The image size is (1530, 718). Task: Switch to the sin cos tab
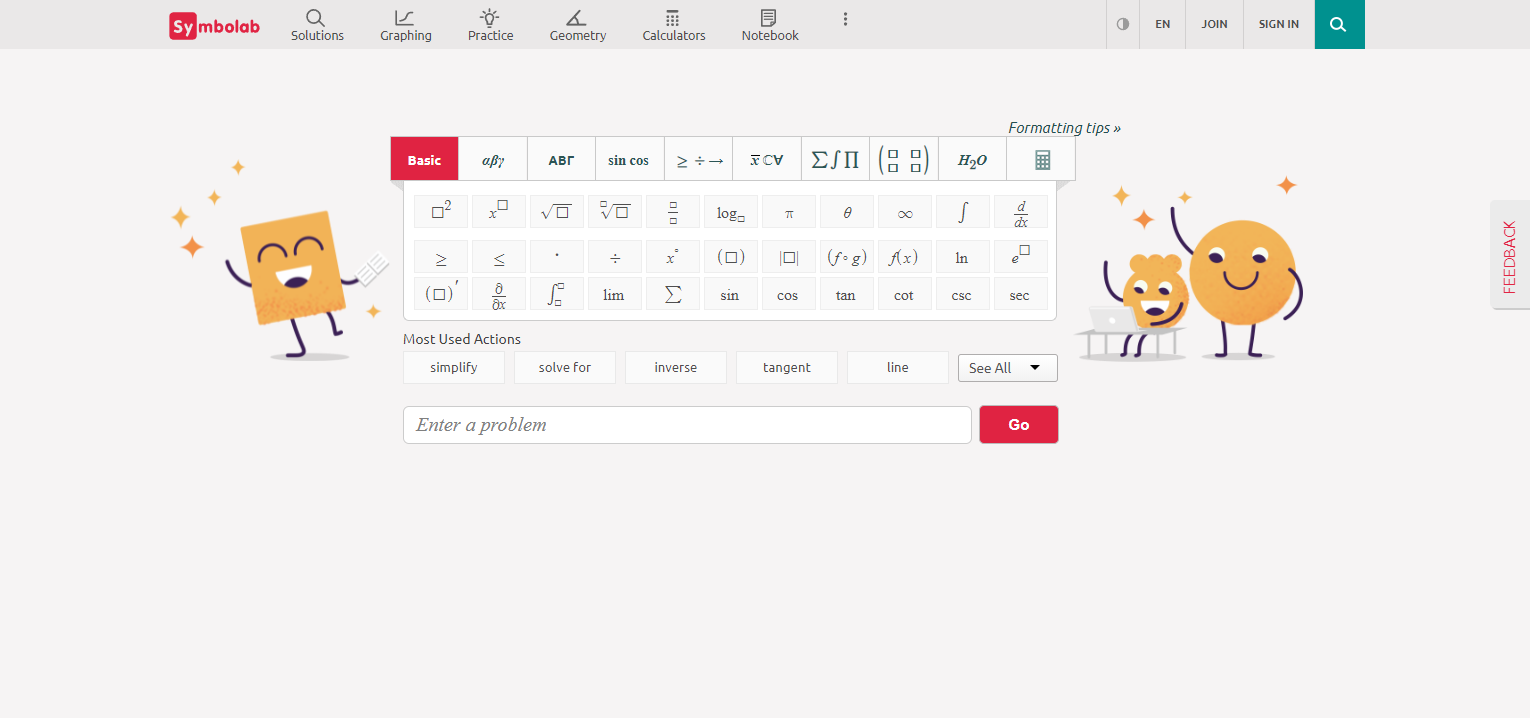coord(628,160)
